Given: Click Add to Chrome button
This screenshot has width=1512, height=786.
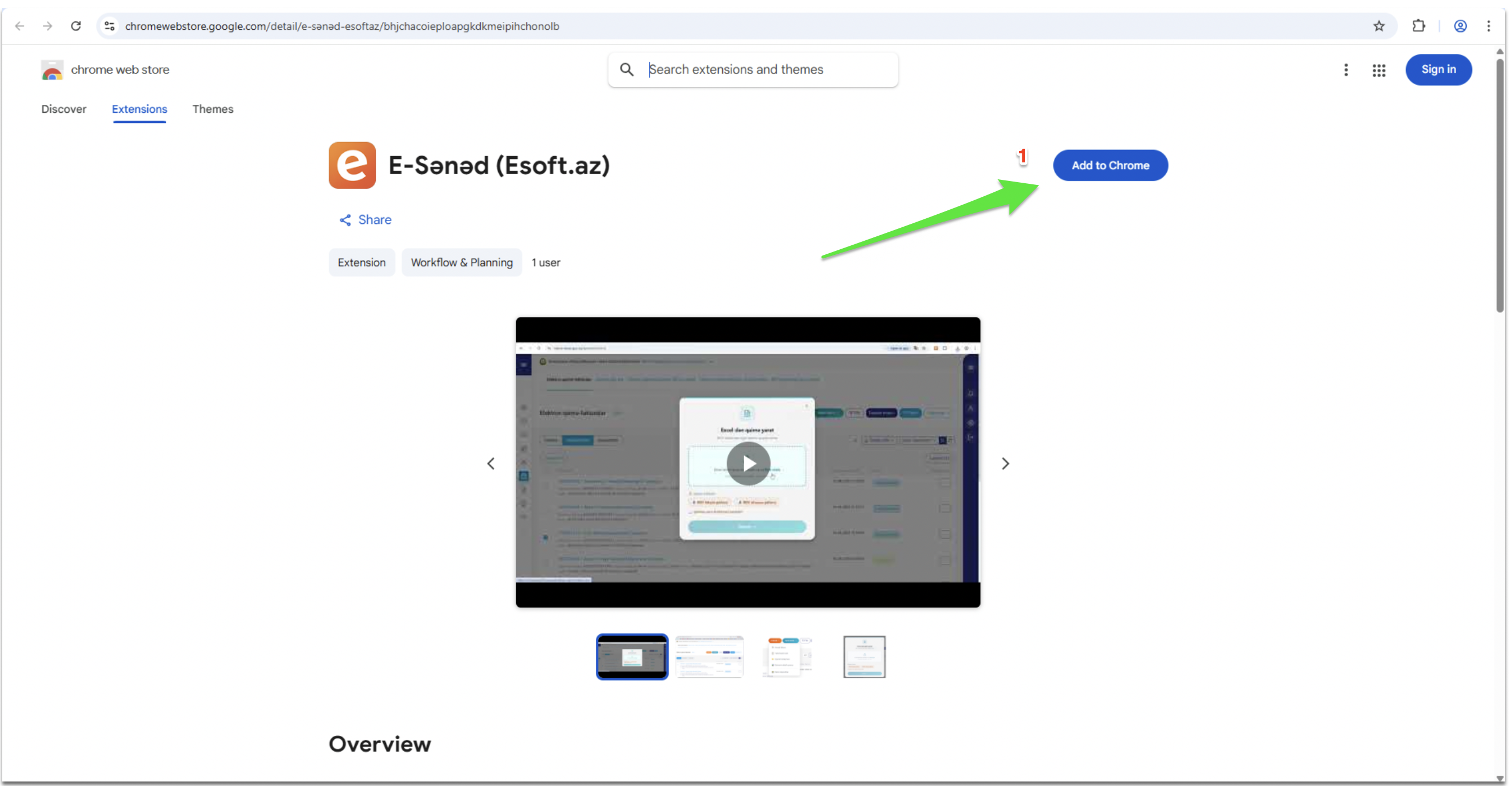Looking at the screenshot, I should [1110, 165].
